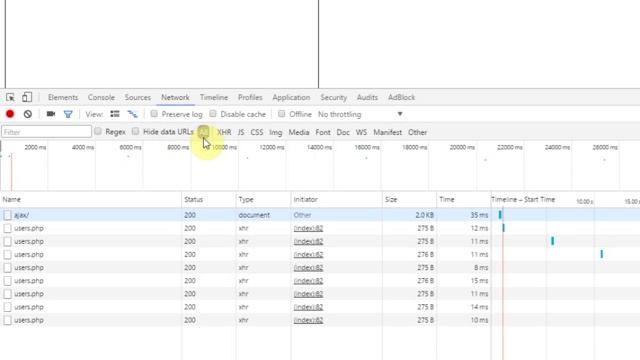Filter requests by Other type

pyautogui.click(x=418, y=132)
